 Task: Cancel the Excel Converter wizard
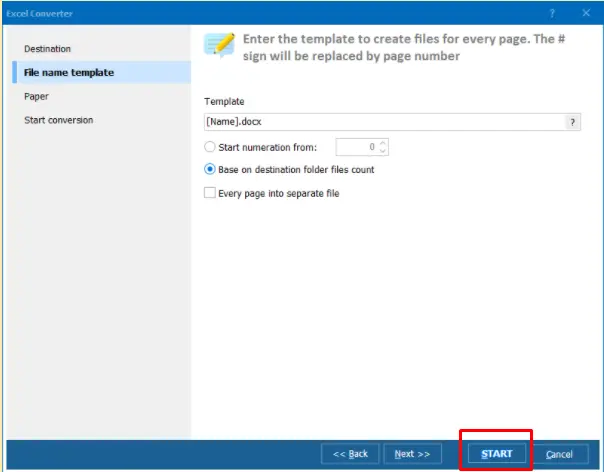click(559, 454)
